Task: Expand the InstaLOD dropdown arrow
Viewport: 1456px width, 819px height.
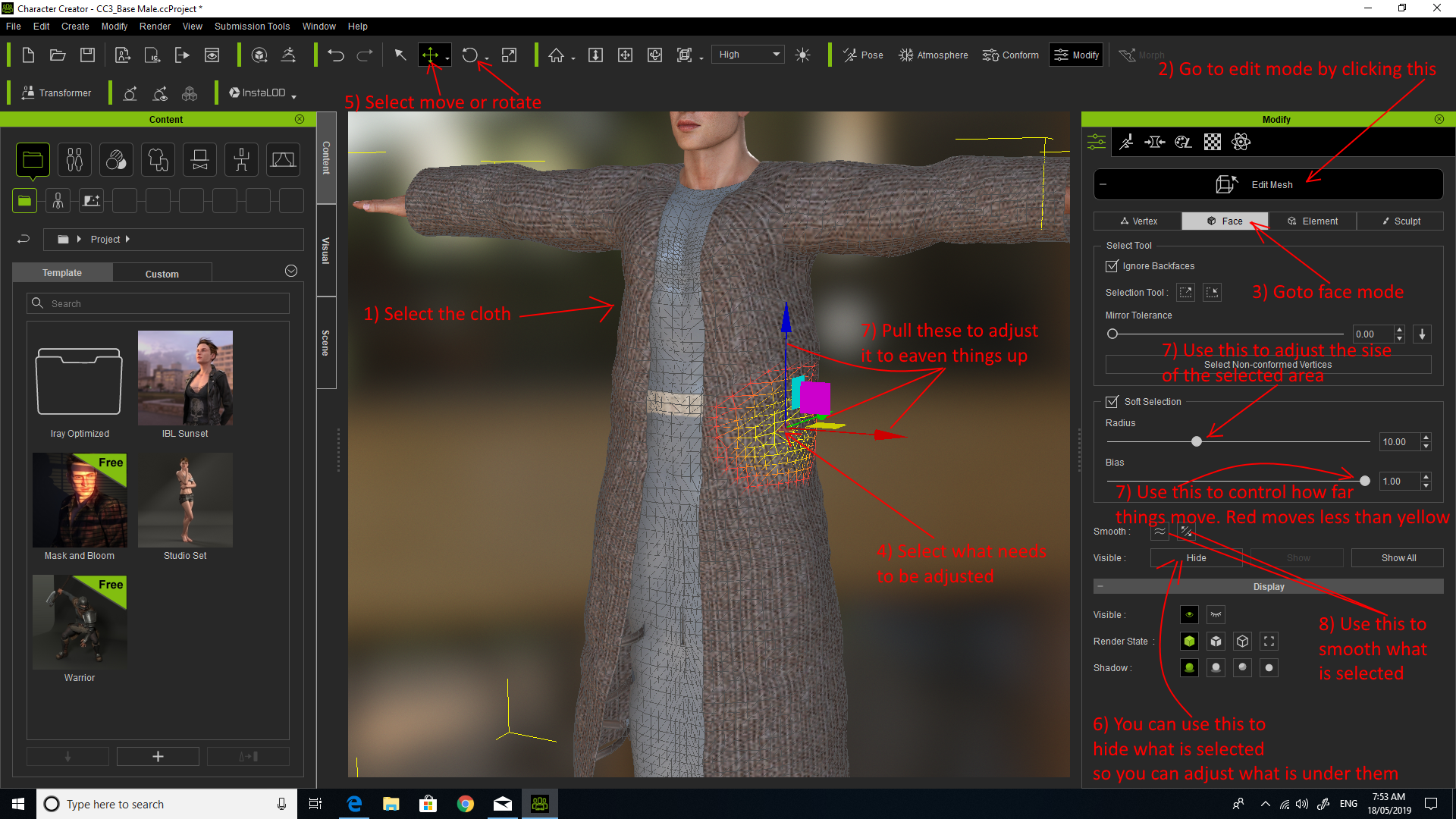Action: tap(293, 96)
